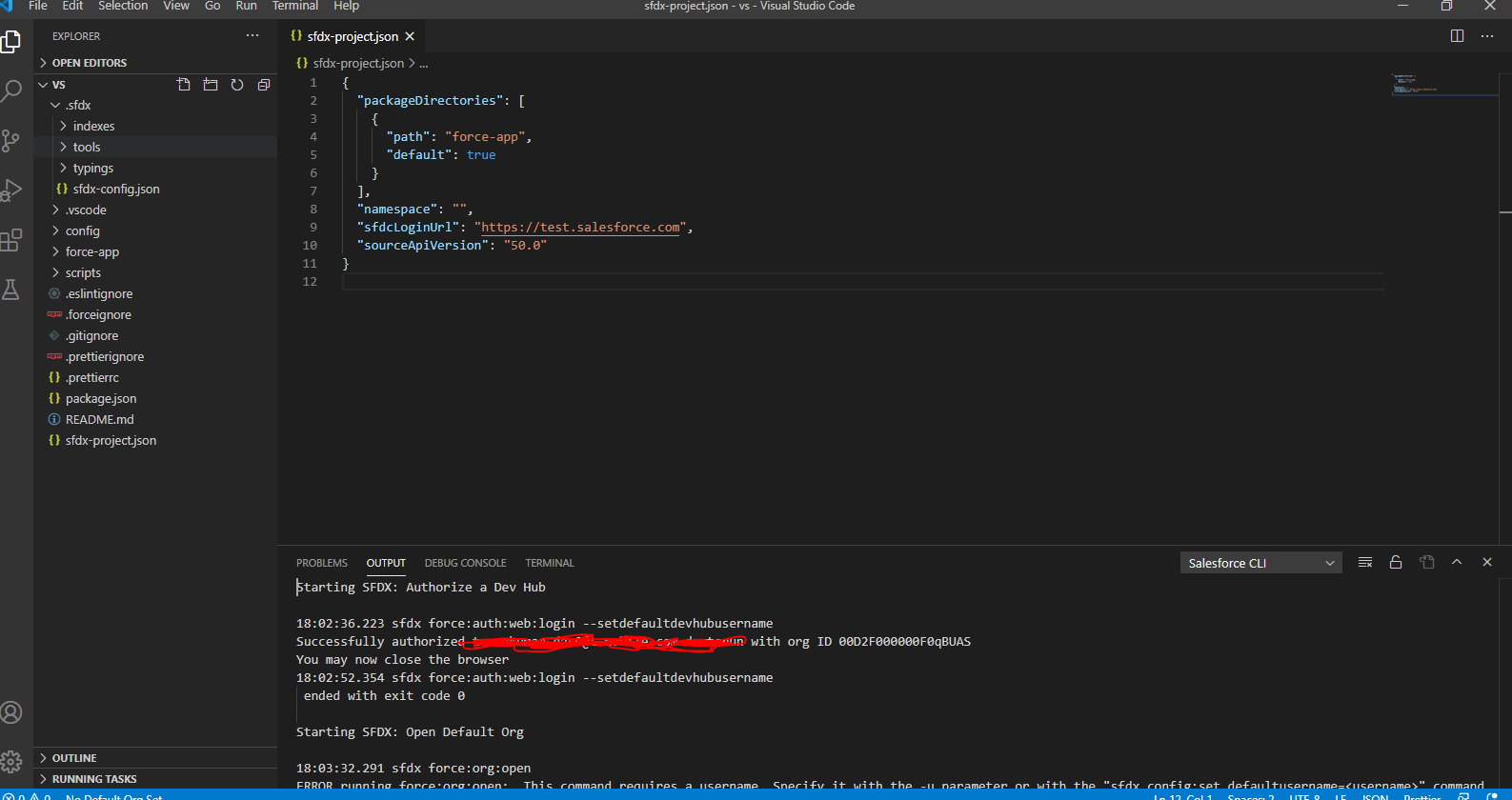Screen dimensions: 1512x800
Task: Open package.json from the explorer
Action: pyautogui.click(x=100, y=399)
